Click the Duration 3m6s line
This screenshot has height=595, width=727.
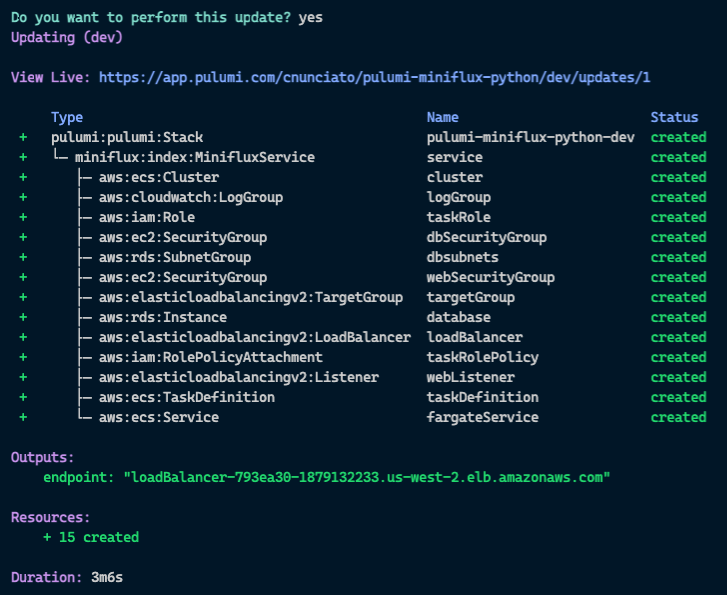[x=67, y=577]
